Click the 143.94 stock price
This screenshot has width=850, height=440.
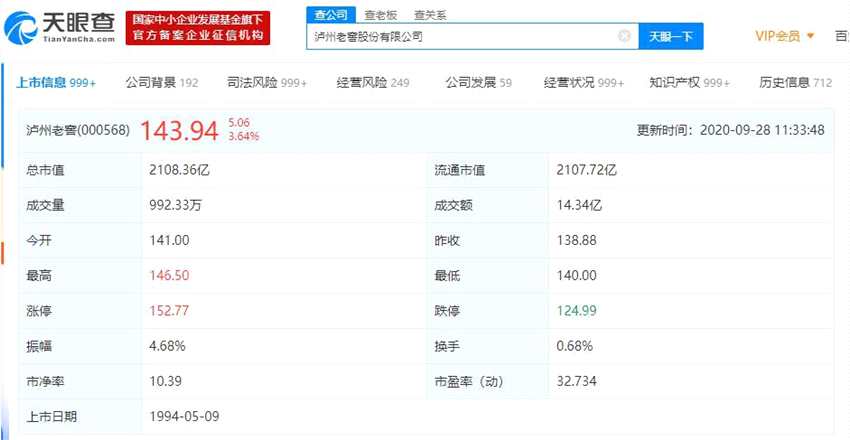point(179,130)
